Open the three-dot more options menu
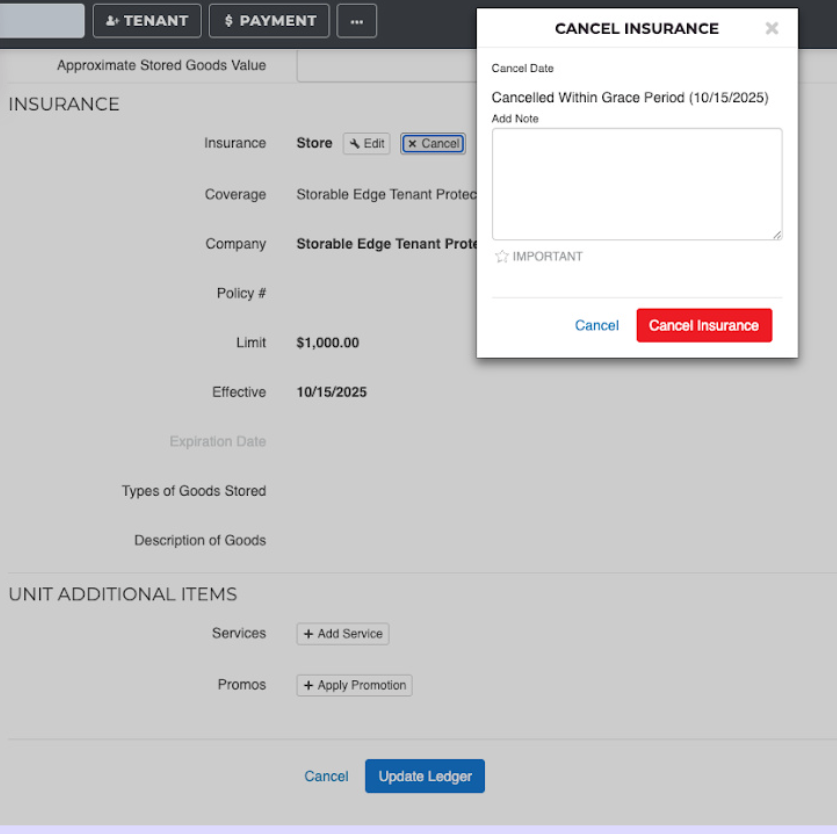 point(356,21)
